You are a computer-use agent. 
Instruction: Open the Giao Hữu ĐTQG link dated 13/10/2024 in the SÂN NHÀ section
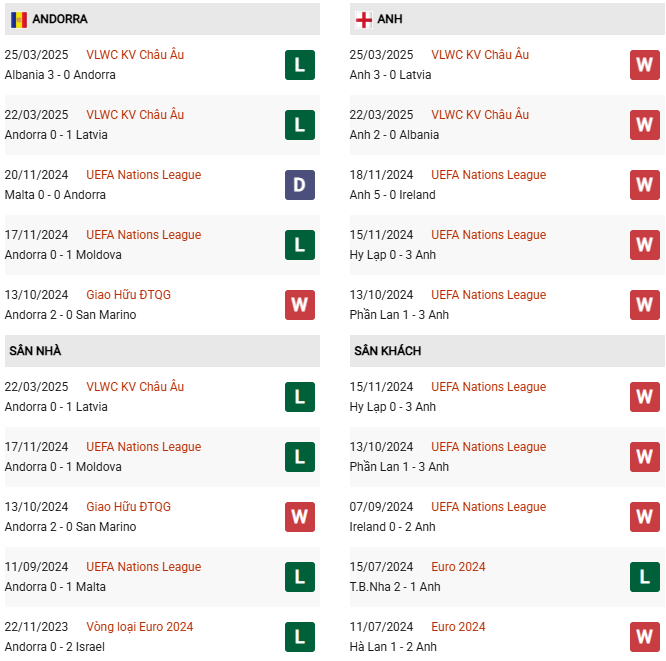(x=128, y=507)
